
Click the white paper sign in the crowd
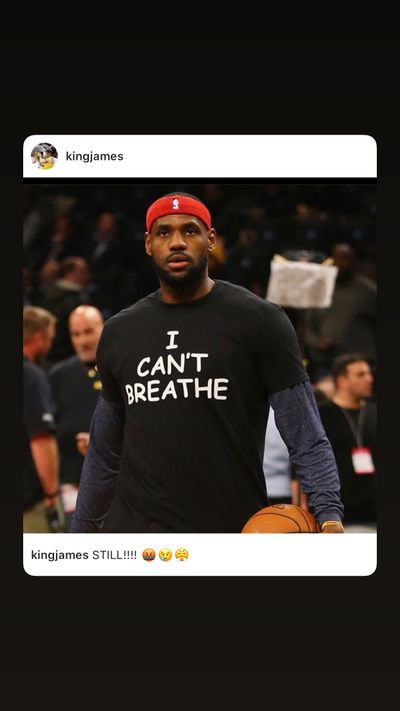point(302,281)
